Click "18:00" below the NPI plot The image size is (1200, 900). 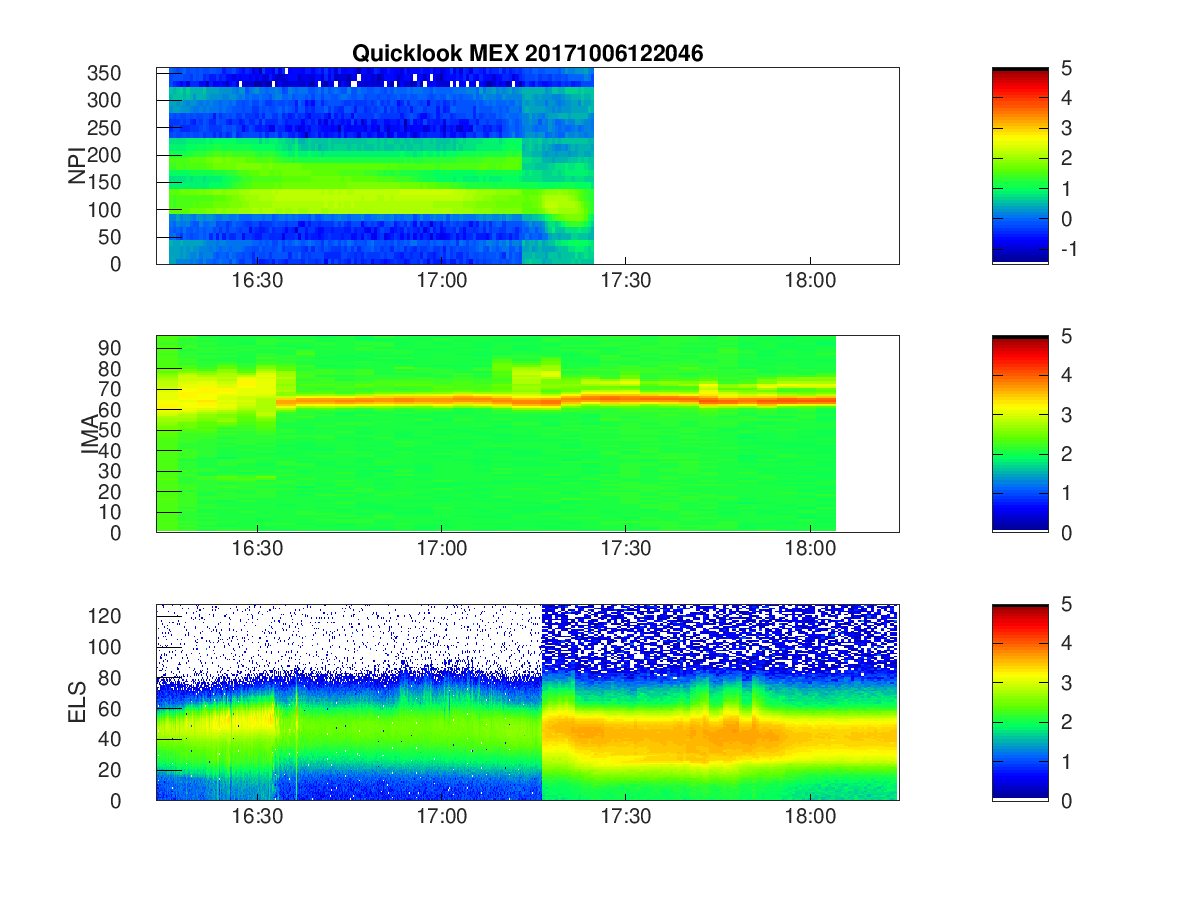point(810,282)
